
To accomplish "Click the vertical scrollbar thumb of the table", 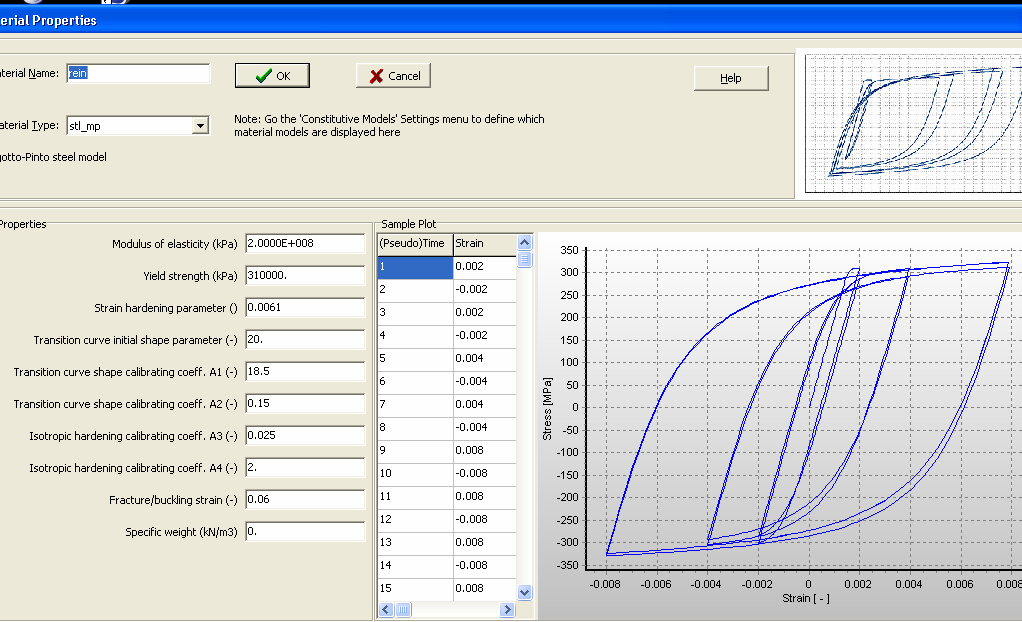I will click(525, 259).
